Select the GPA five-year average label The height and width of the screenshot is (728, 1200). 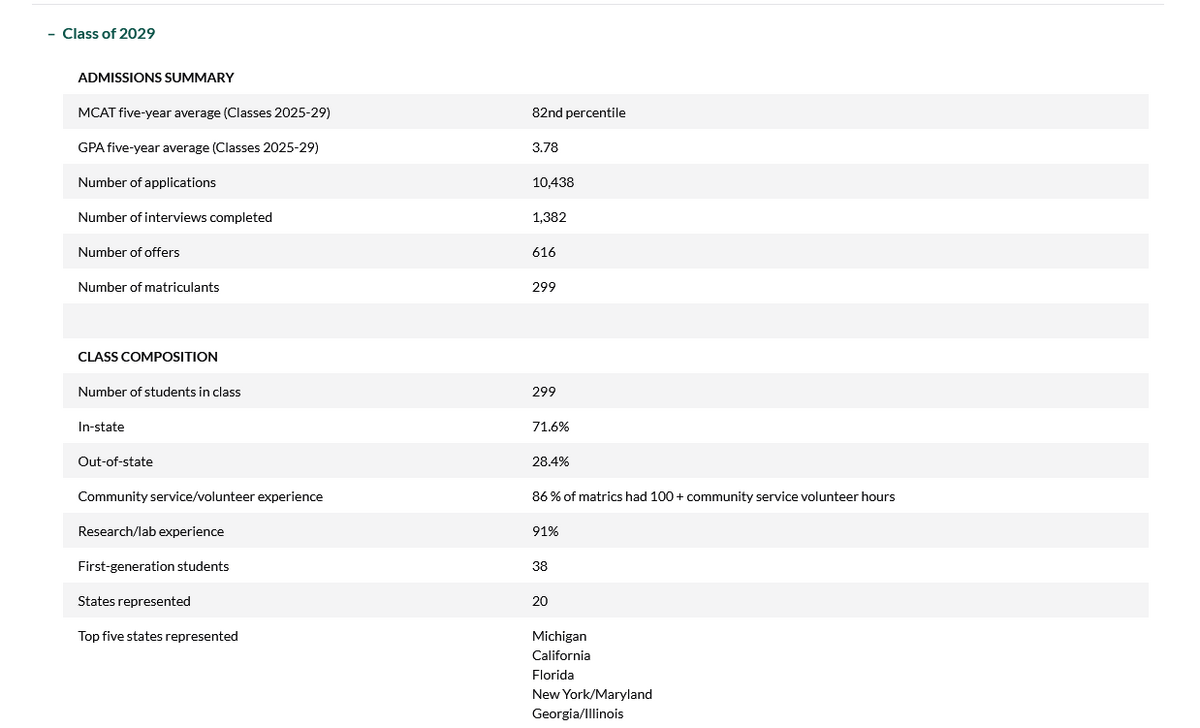[198, 148]
